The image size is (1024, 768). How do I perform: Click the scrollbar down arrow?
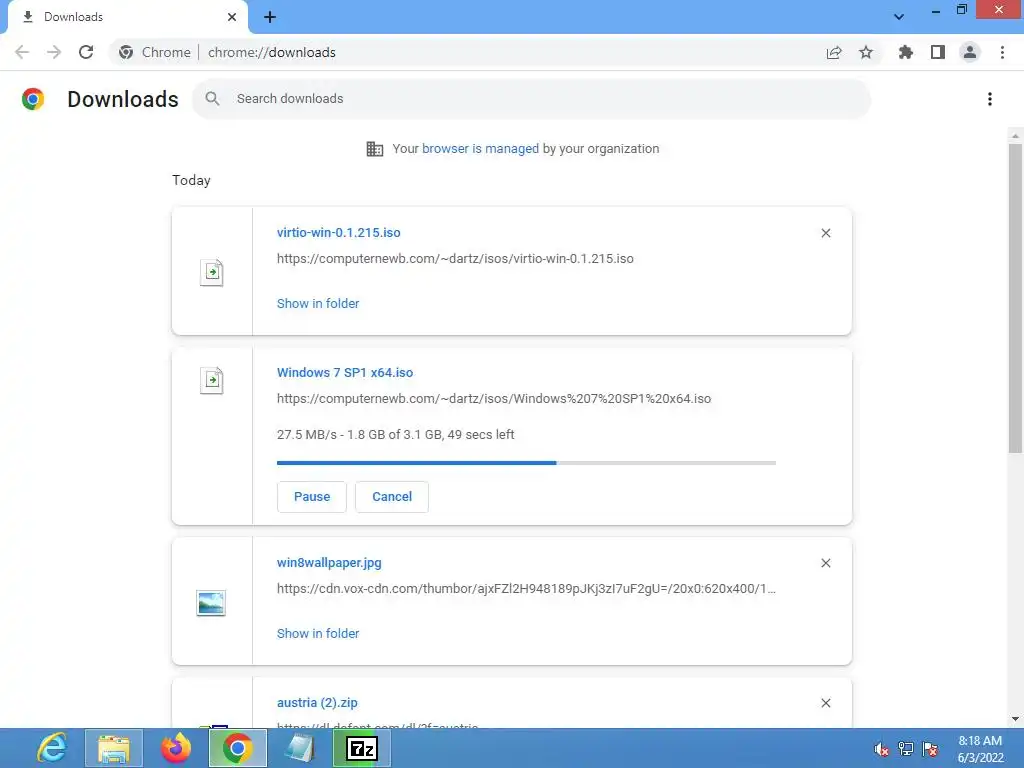coord(1015,719)
